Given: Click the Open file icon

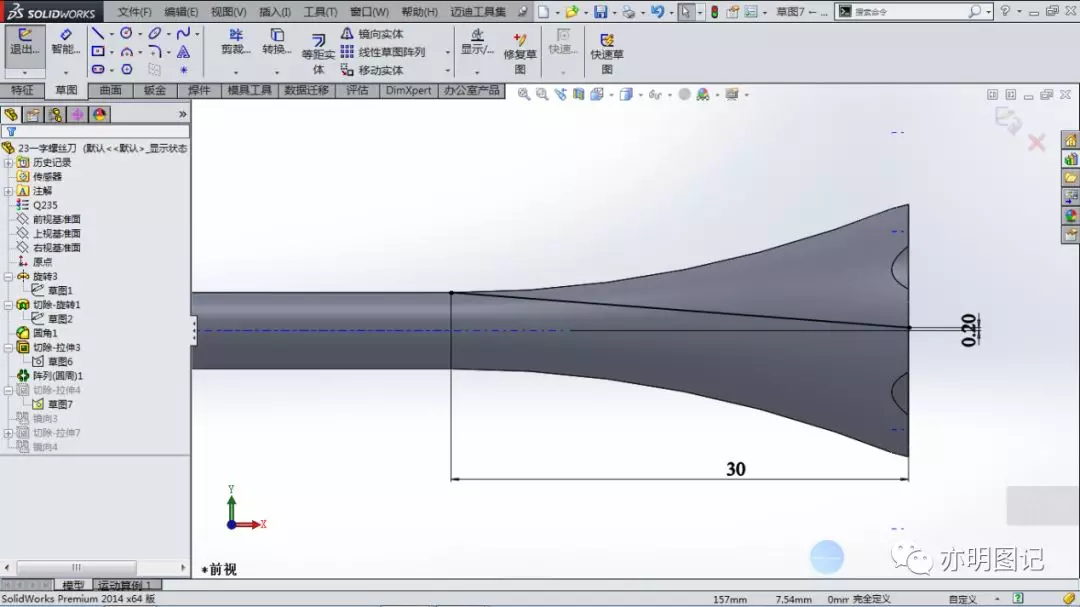Looking at the screenshot, I should 571,12.
